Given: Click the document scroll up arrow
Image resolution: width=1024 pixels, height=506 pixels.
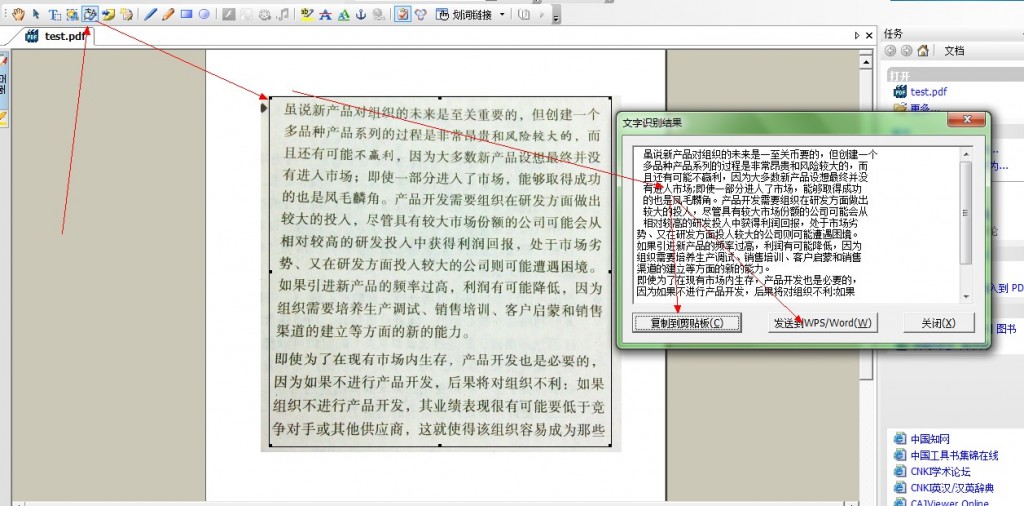Looking at the screenshot, I should (x=866, y=62).
